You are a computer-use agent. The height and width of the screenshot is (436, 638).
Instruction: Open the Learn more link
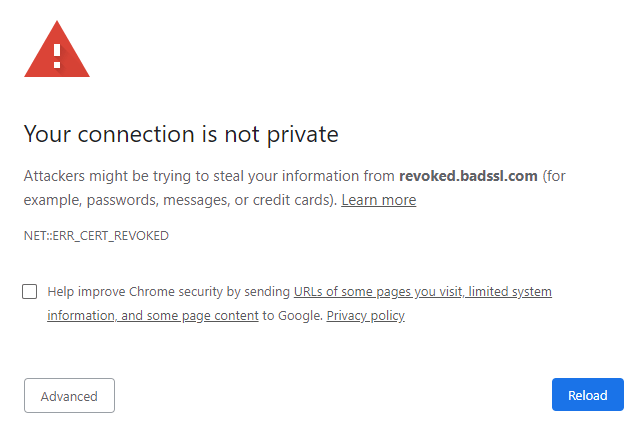coord(378,200)
